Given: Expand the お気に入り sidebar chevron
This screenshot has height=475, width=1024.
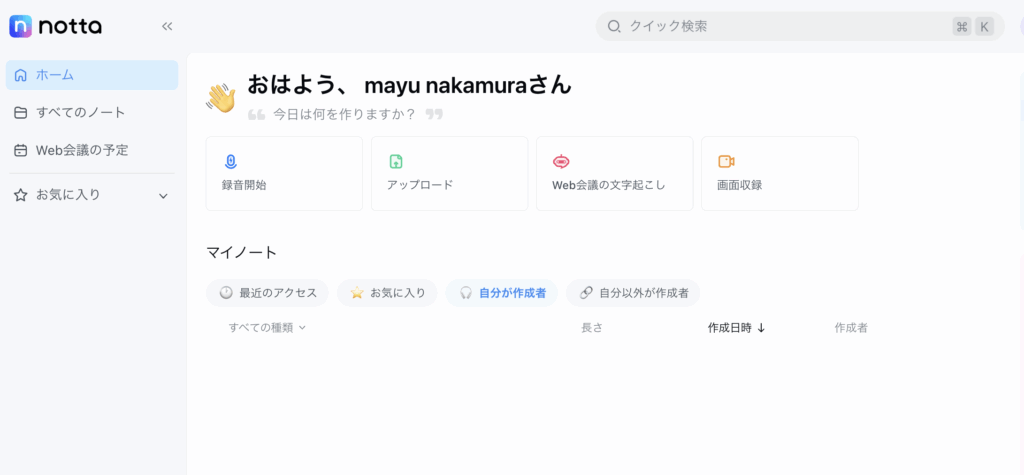Looking at the screenshot, I should click(x=163, y=195).
